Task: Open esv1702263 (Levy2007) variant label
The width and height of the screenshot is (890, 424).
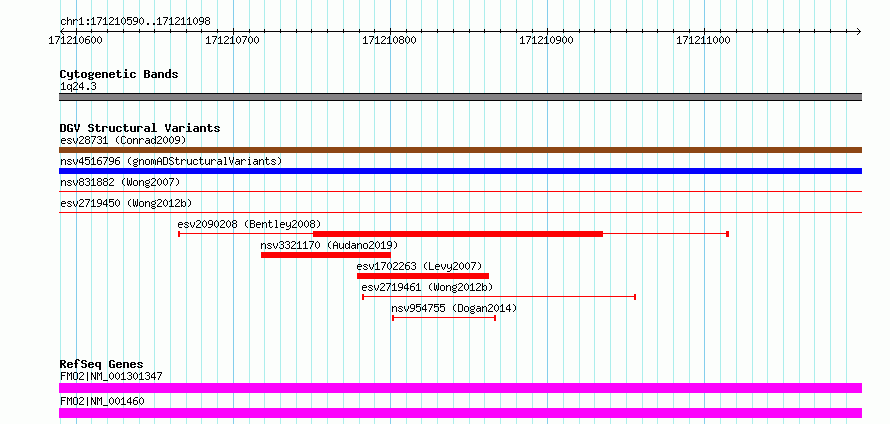Action: (419, 266)
